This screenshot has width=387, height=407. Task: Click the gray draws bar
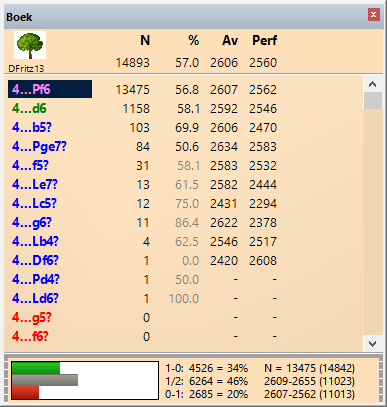point(45,380)
